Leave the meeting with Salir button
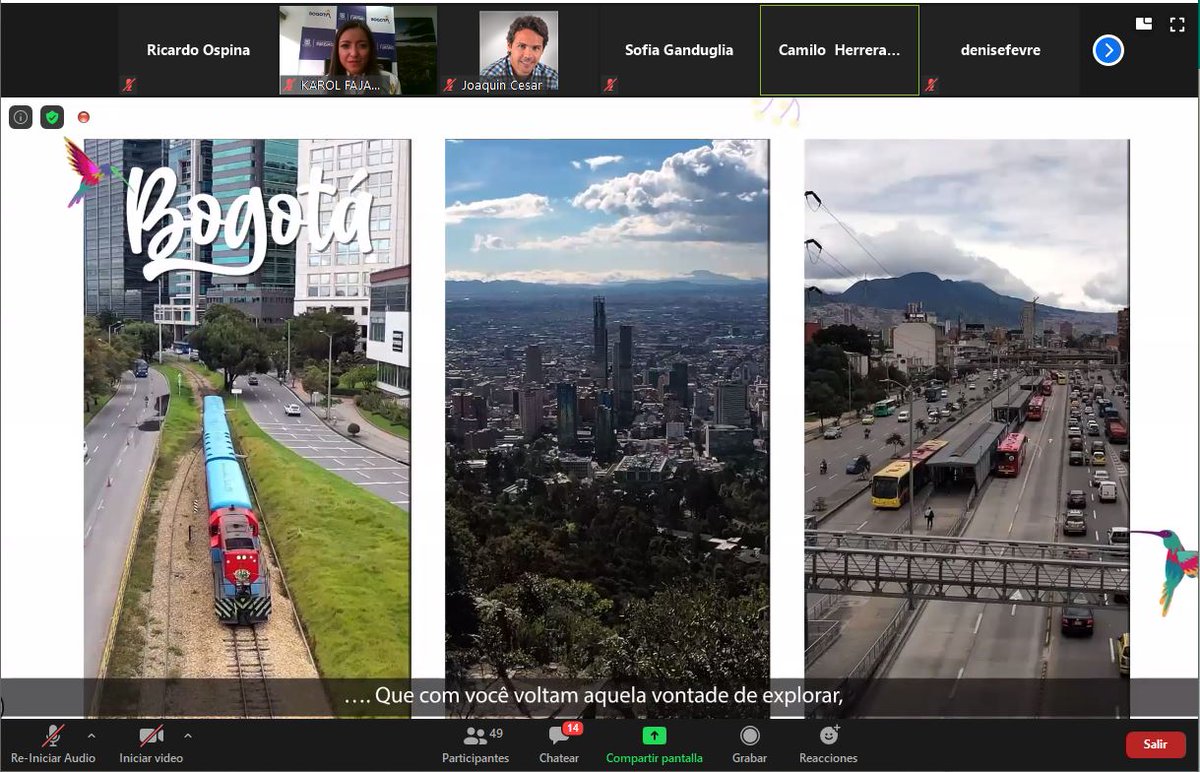This screenshot has width=1200, height=772. click(1155, 744)
